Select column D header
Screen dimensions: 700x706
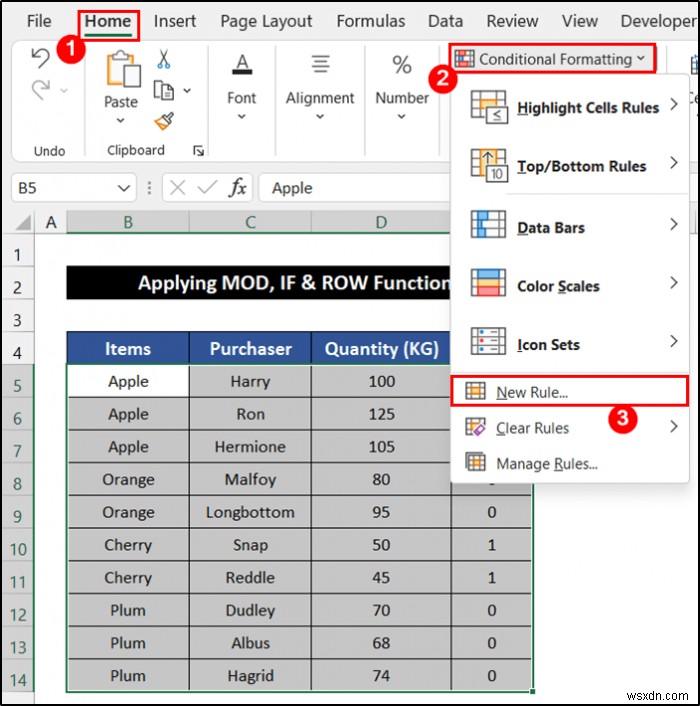381,222
